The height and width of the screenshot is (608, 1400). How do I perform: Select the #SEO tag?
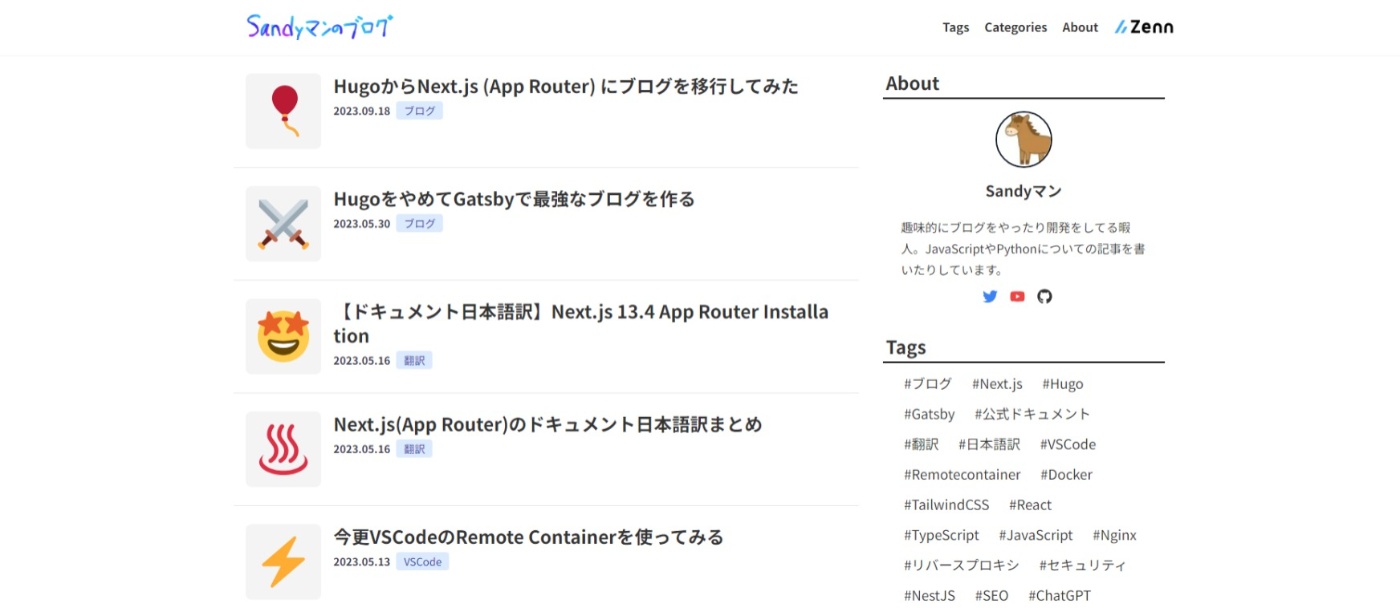click(x=991, y=596)
